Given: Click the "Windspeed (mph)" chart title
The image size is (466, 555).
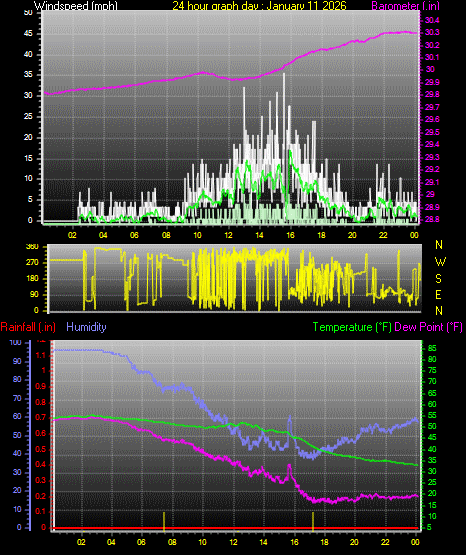Looking at the screenshot, I should [75, 5].
